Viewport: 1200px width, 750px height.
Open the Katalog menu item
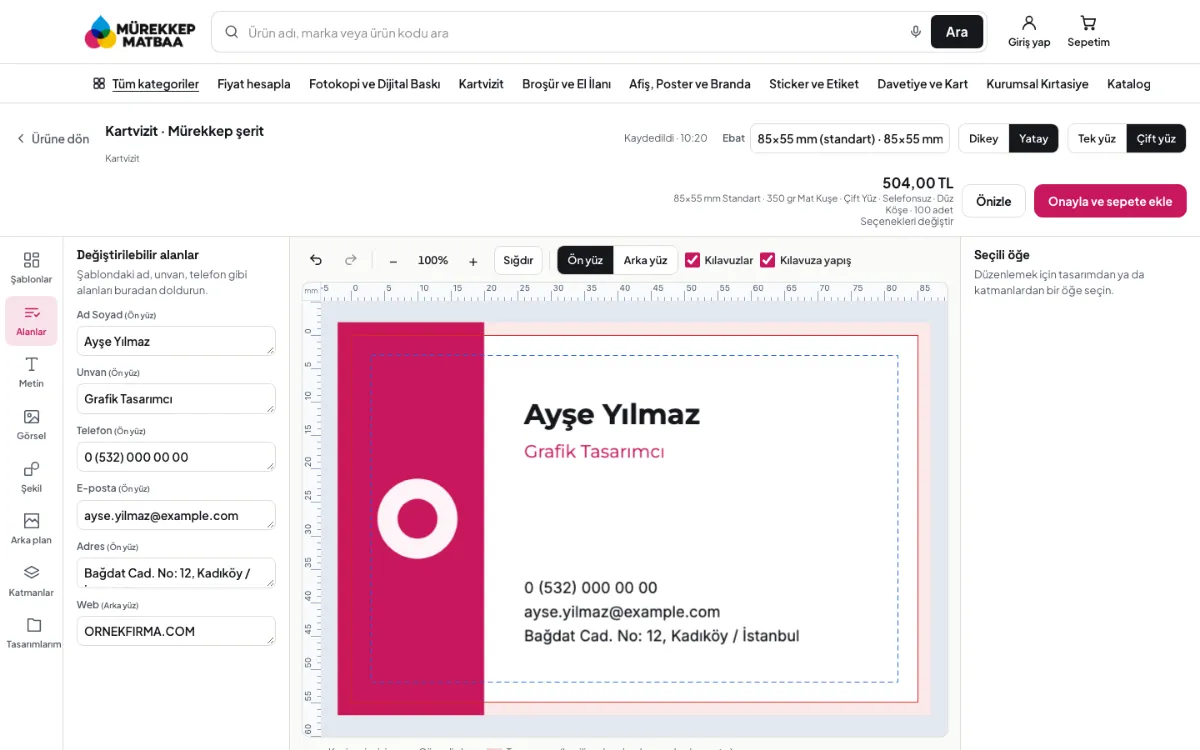(1129, 84)
